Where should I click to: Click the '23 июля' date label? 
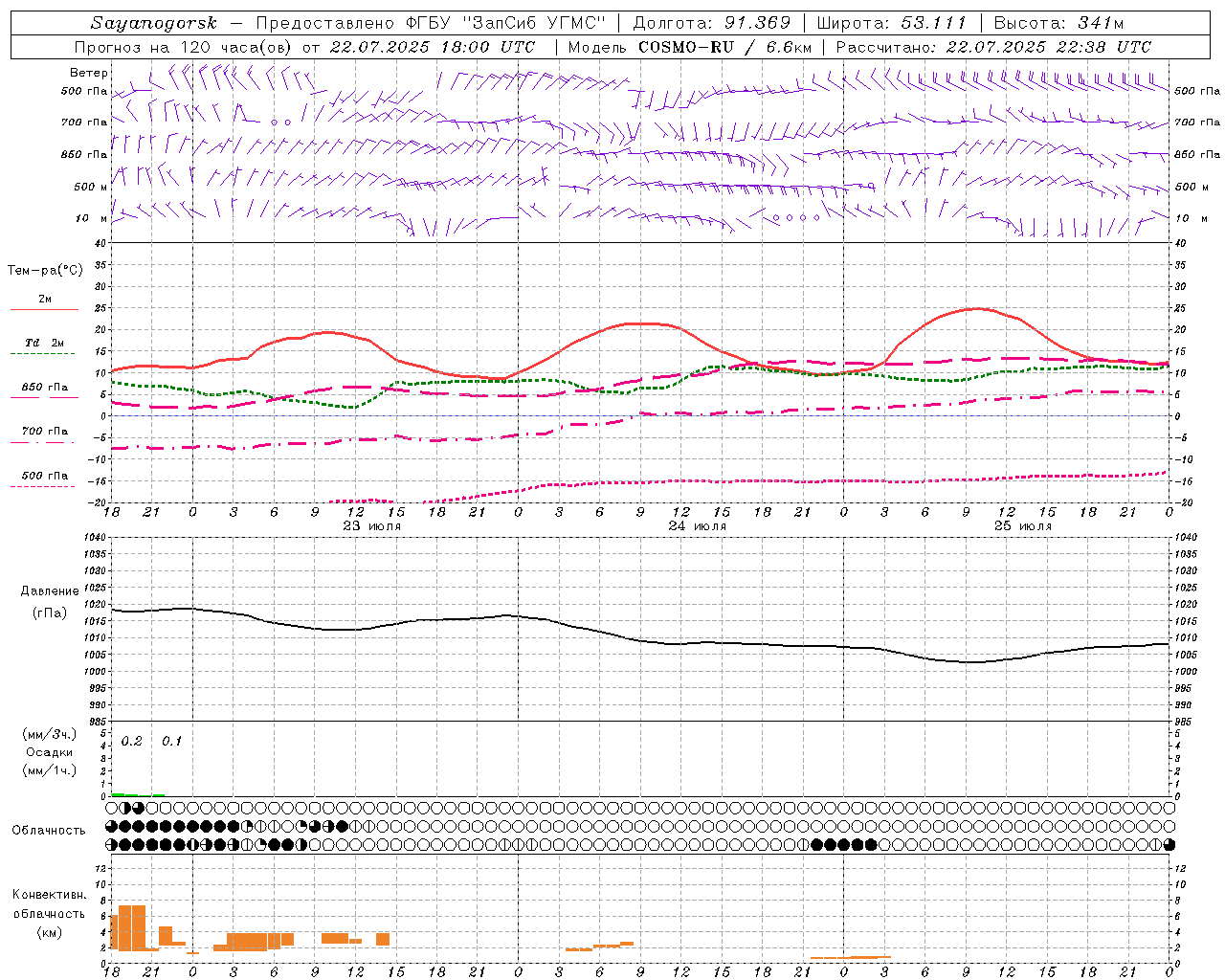[x=372, y=526]
